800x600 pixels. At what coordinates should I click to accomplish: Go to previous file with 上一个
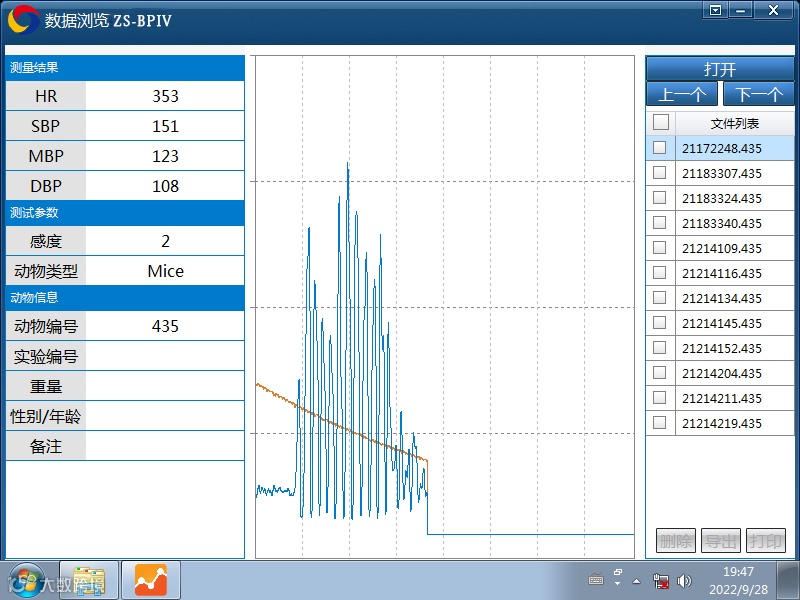coord(682,94)
